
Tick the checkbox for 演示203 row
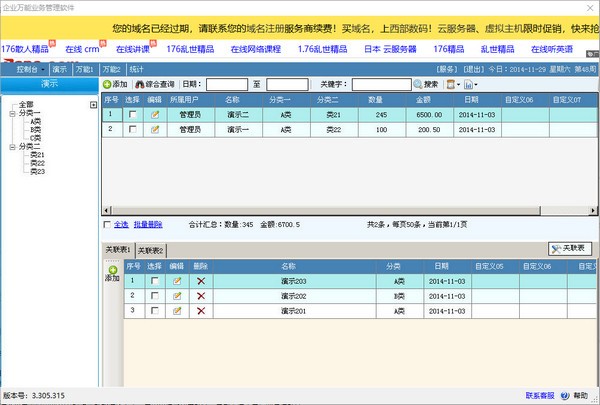coord(154,281)
